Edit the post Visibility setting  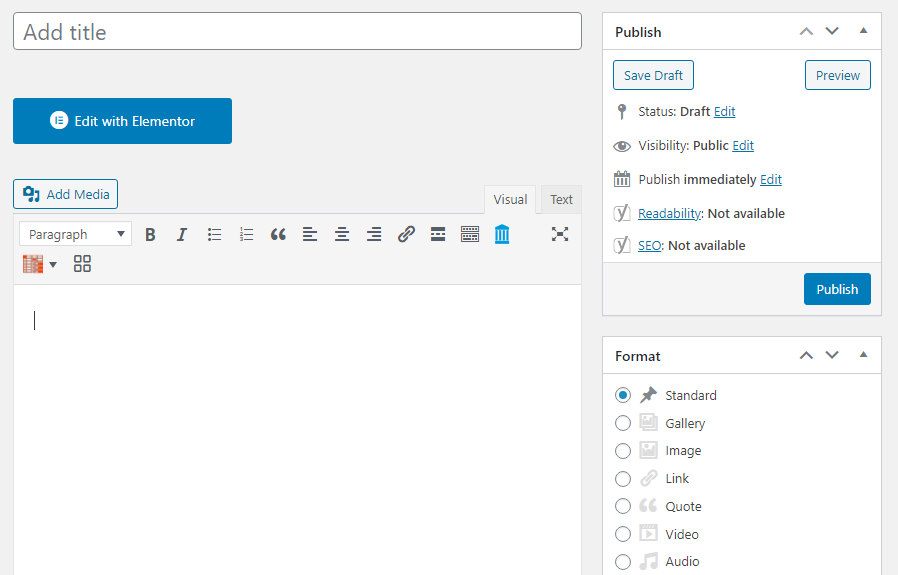(743, 145)
